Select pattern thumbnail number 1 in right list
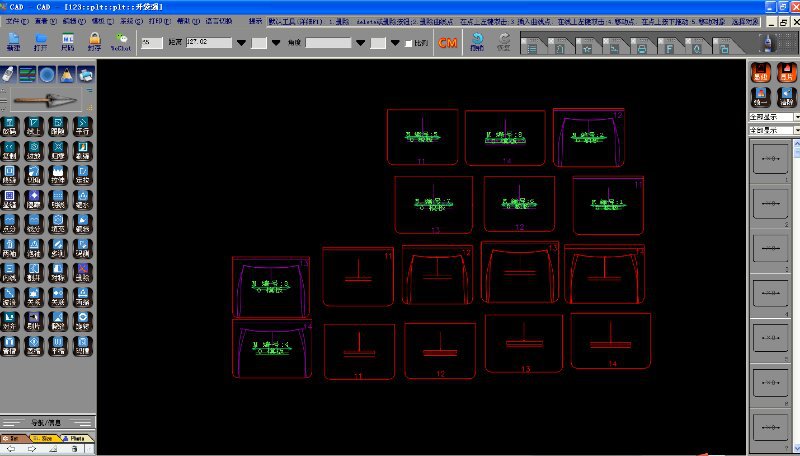 770,160
